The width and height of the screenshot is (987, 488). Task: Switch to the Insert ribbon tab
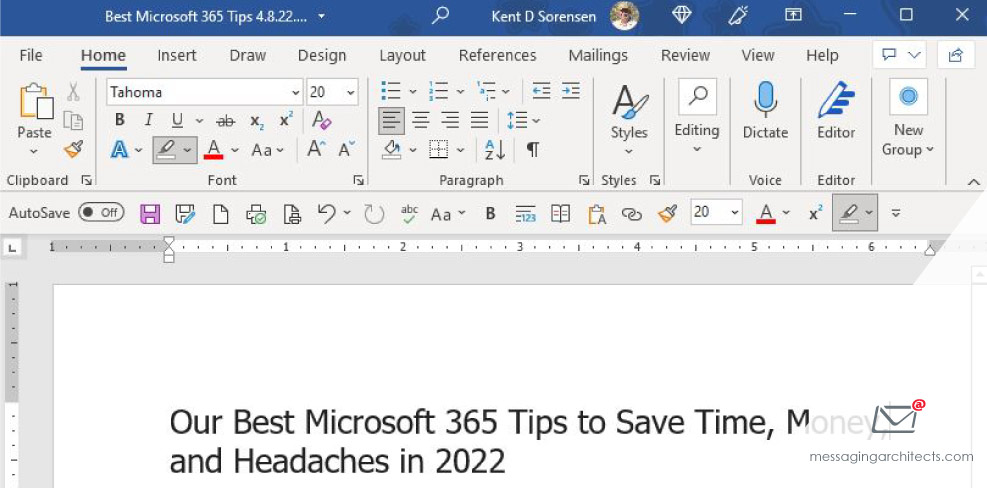click(176, 55)
